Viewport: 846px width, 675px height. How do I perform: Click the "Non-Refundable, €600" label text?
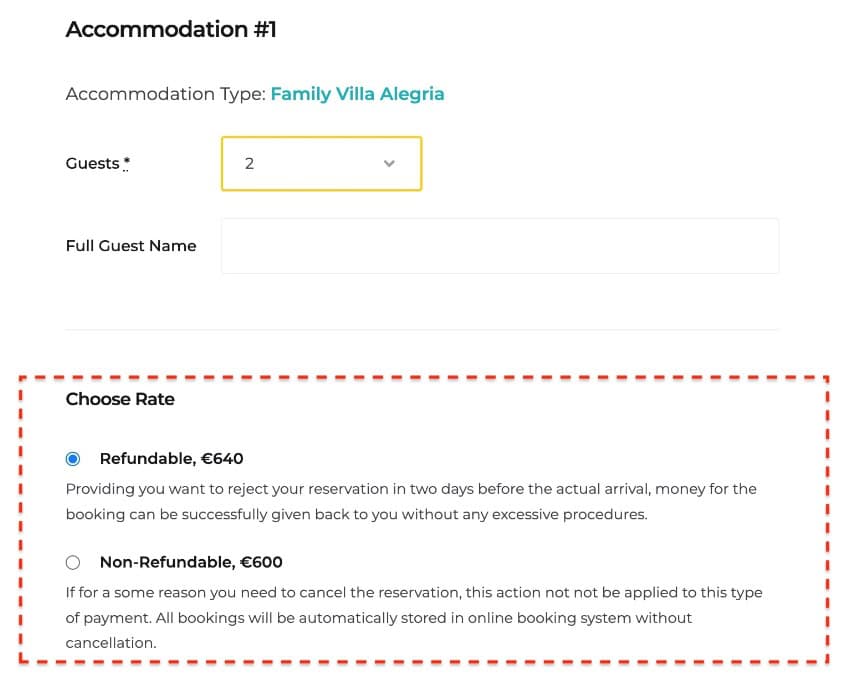click(191, 562)
